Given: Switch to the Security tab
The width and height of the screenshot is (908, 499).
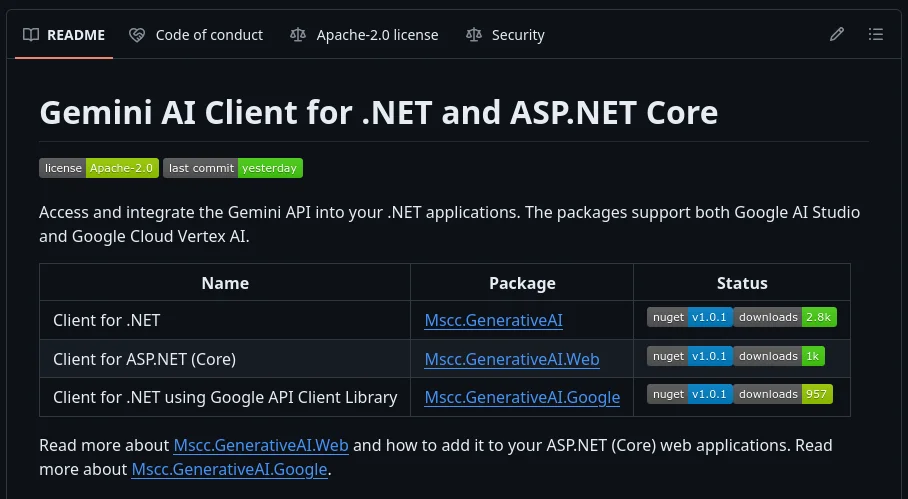Looking at the screenshot, I should (x=506, y=35).
